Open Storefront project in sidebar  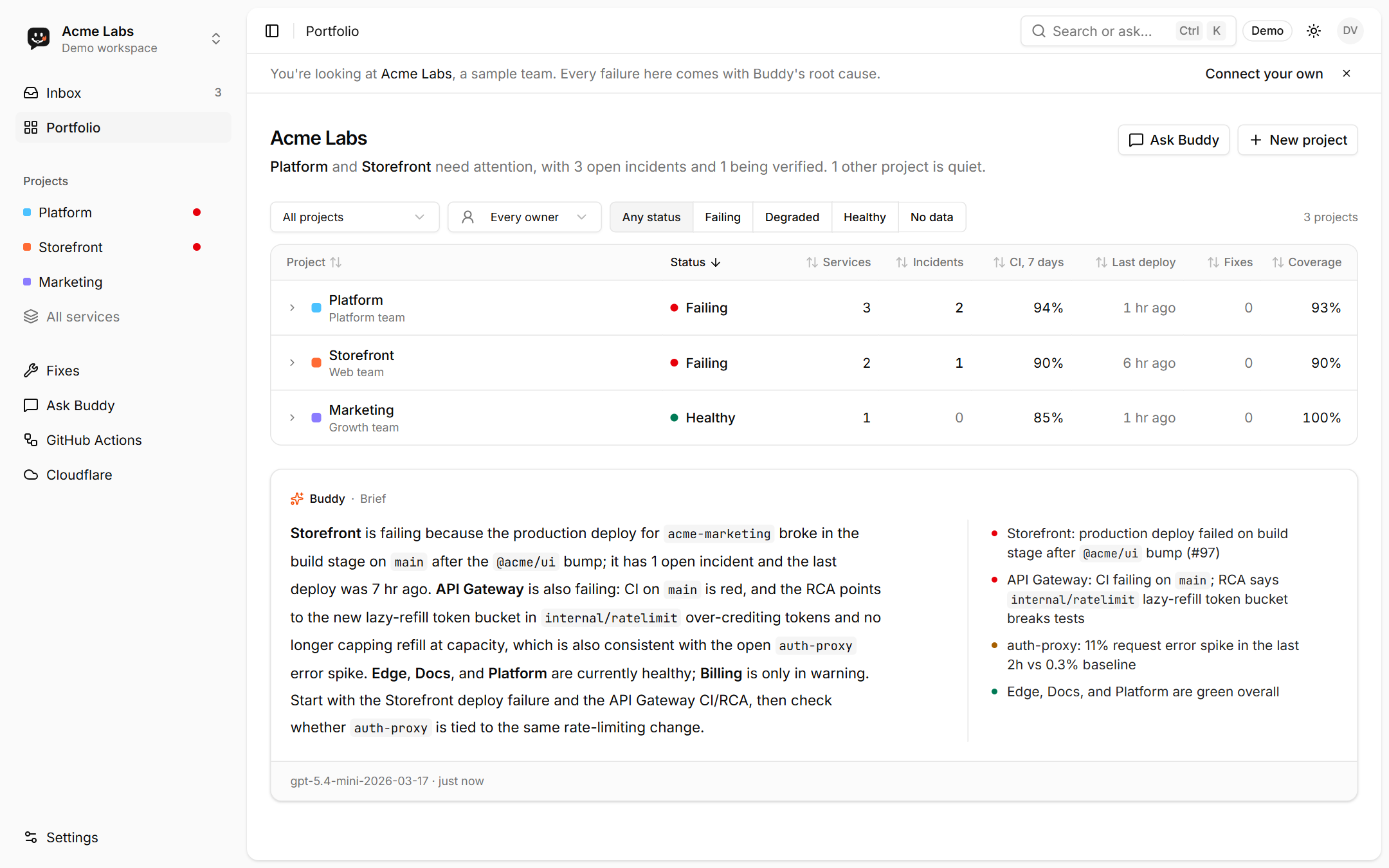pos(123,247)
